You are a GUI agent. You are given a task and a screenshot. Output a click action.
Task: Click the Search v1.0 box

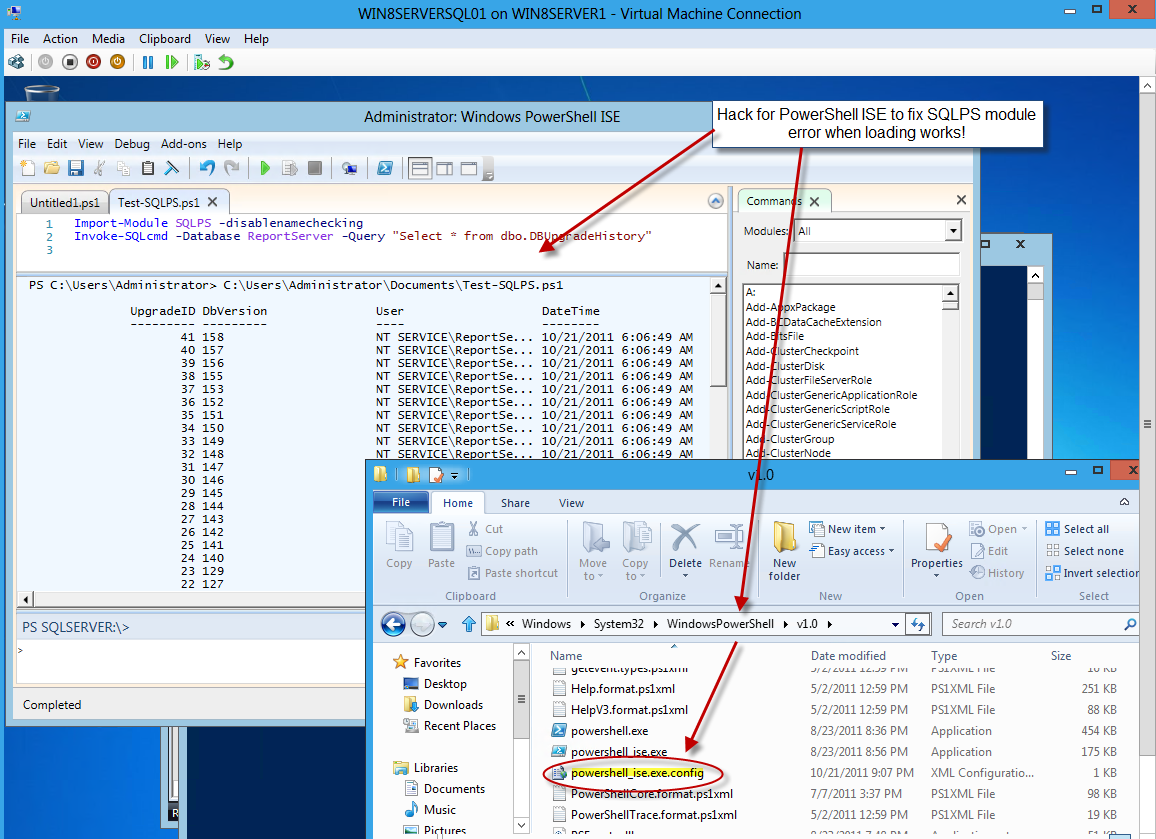pyautogui.click(x=1040, y=624)
